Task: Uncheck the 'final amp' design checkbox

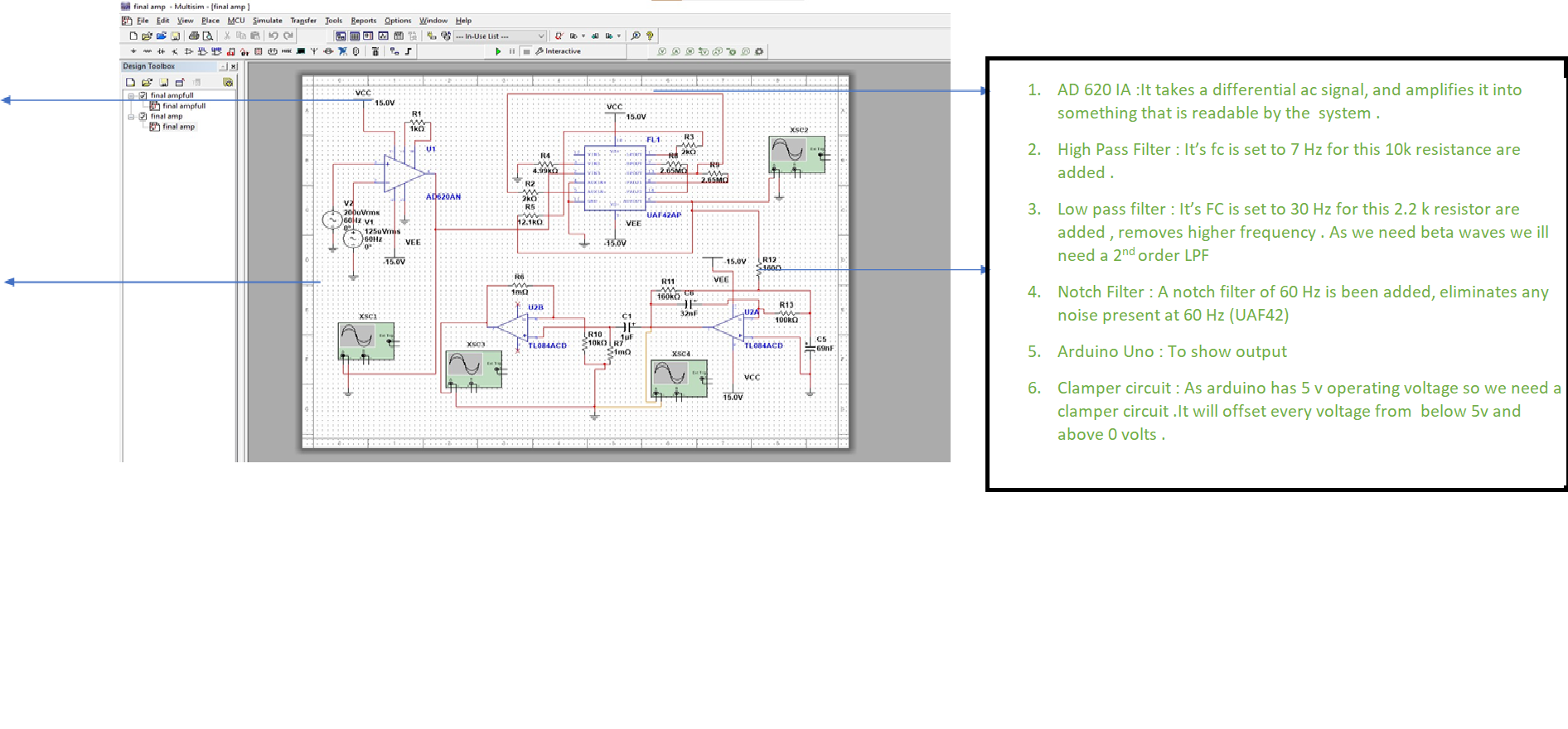Action: (143, 116)
